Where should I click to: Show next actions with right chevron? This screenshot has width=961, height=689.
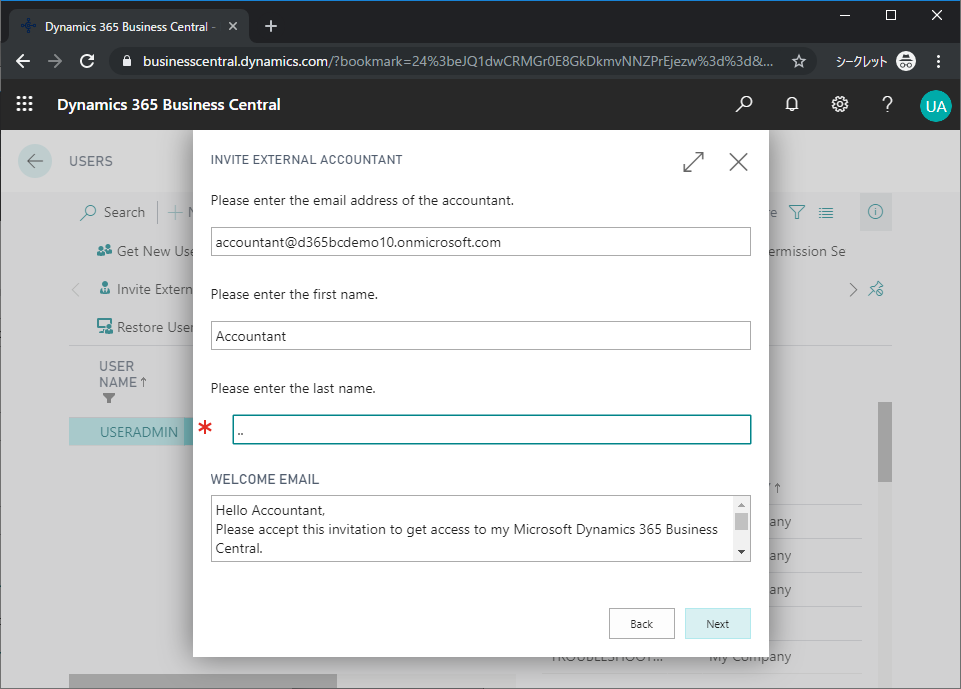853,289
